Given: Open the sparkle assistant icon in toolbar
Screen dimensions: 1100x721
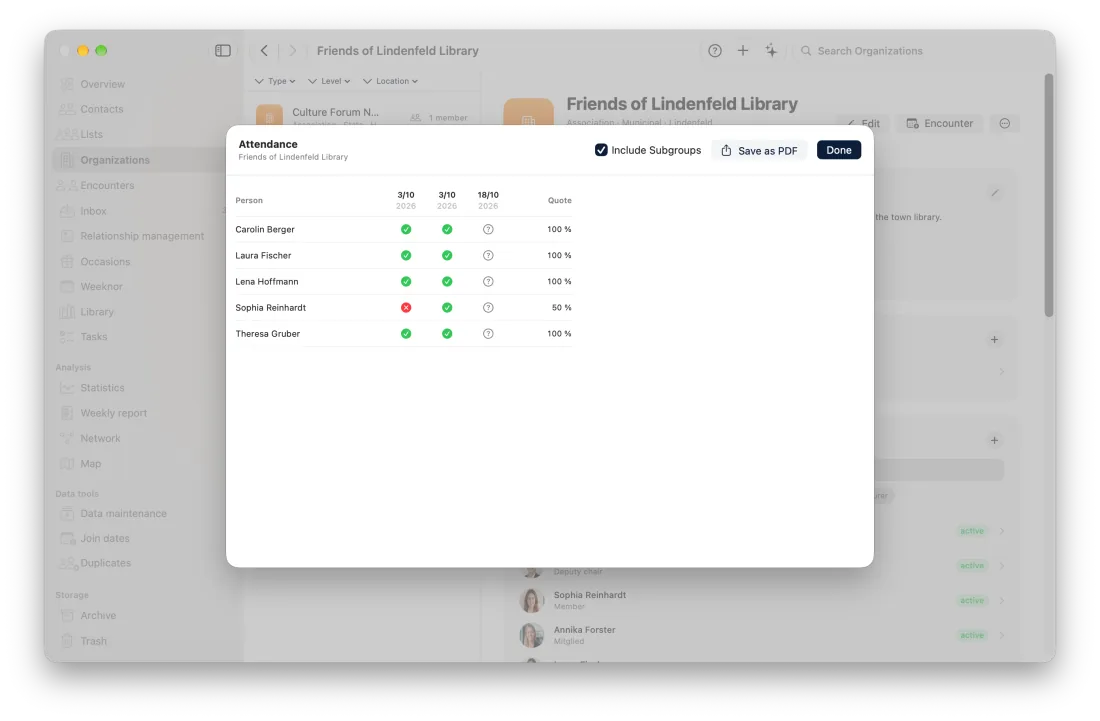Looking at the screenshot, I should [x=771, y=50].
